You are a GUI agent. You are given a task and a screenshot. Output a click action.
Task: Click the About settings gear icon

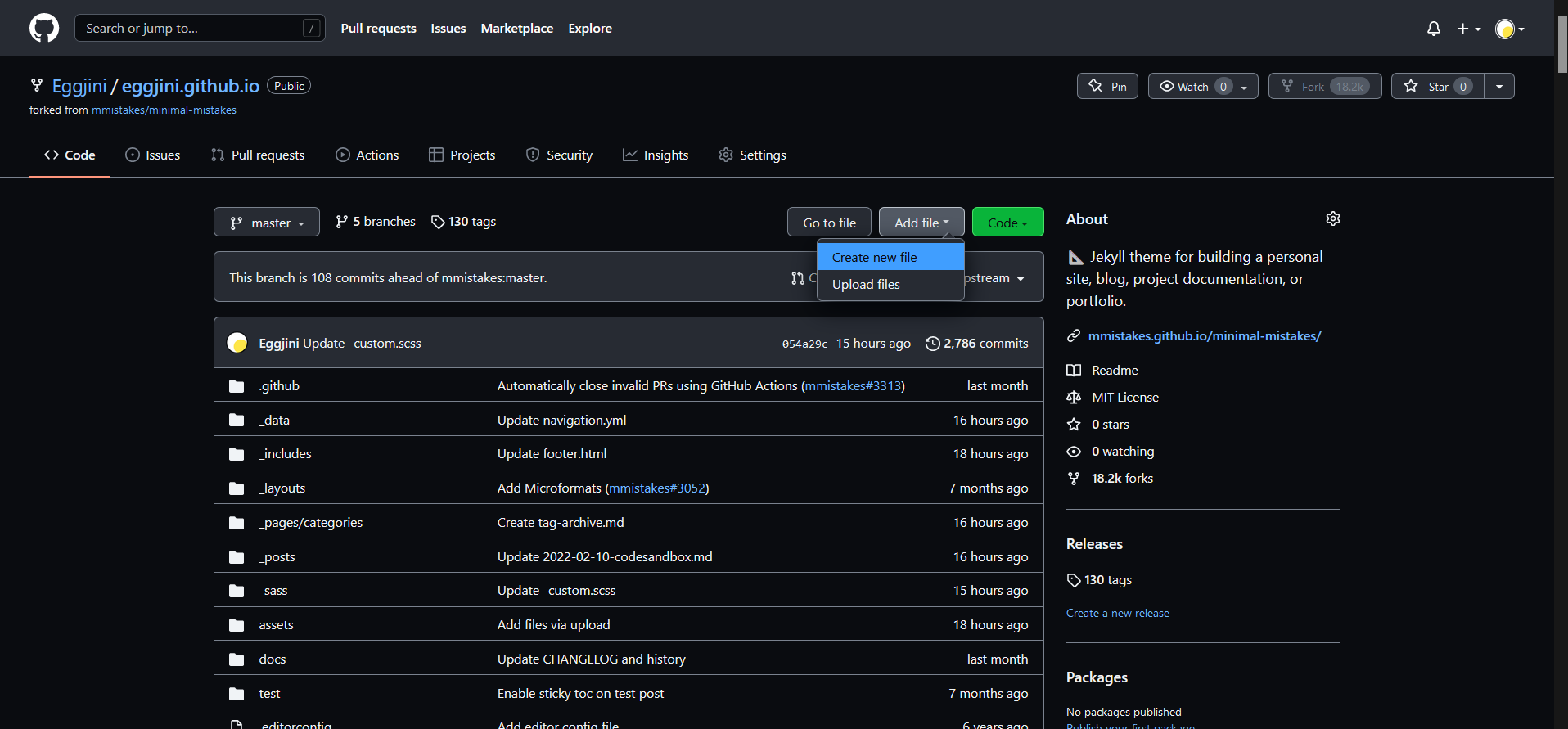coord(1333,218)
